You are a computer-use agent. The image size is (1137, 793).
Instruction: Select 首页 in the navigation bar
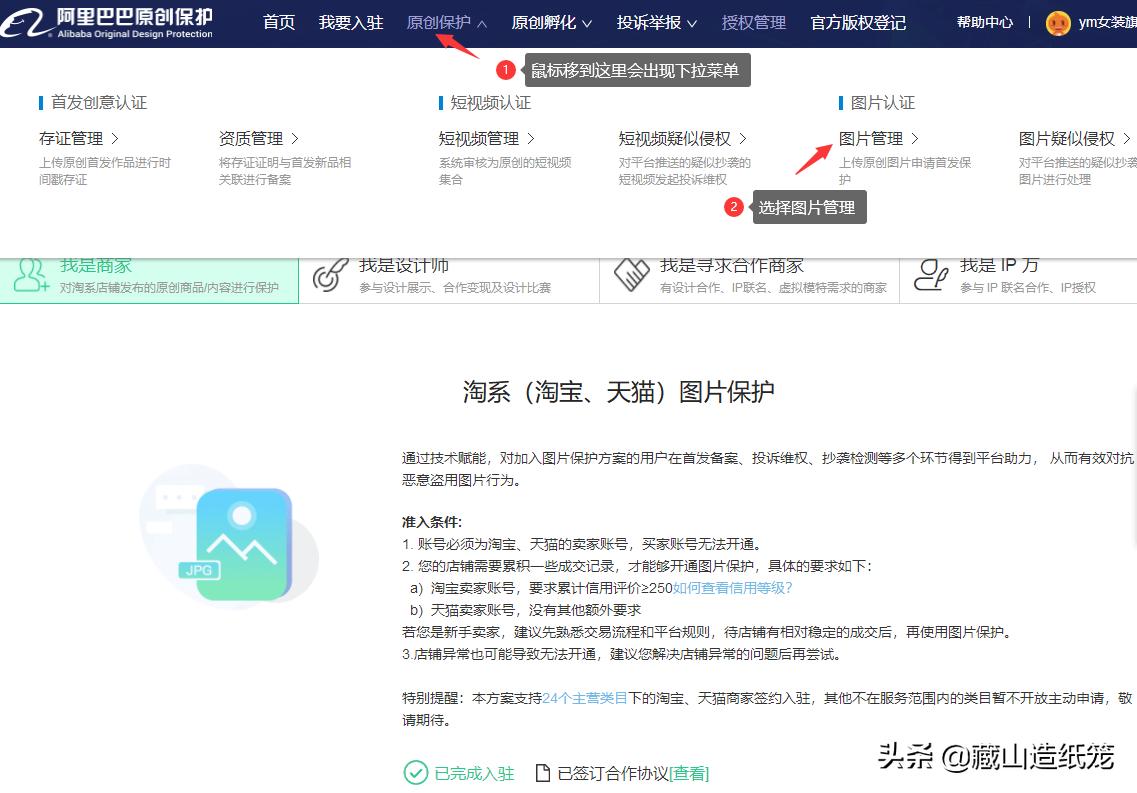(x=279, y=22)
